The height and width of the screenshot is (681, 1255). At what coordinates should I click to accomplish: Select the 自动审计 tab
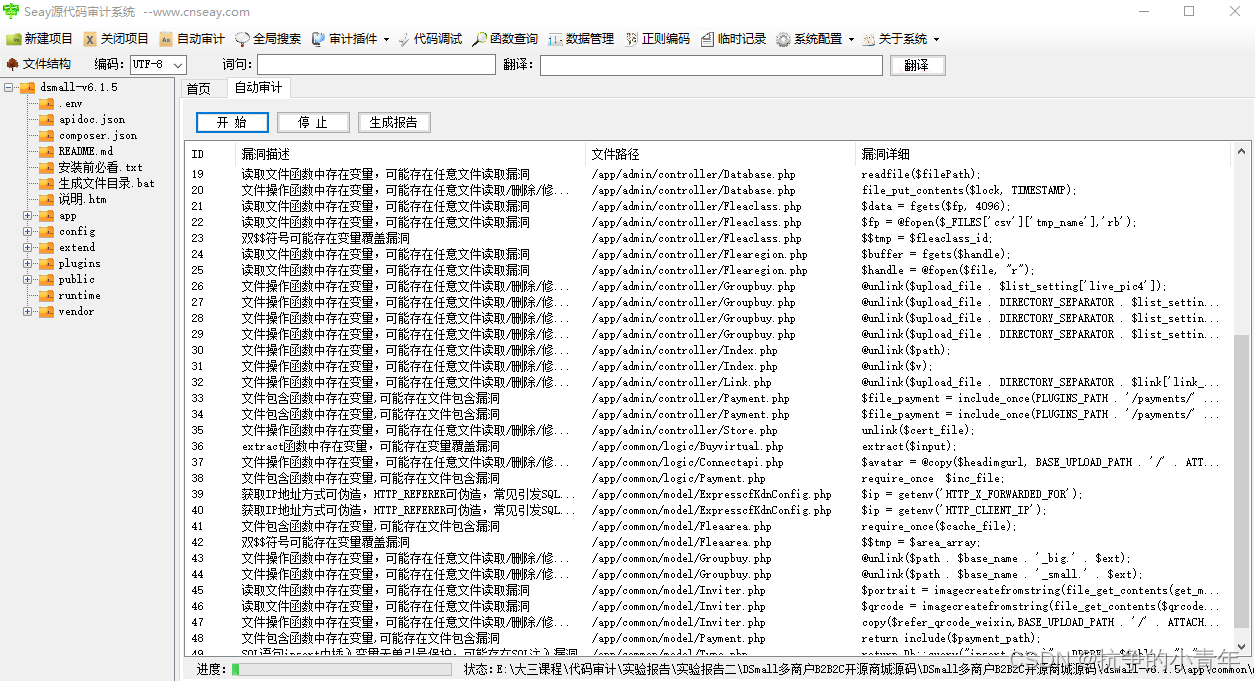pos(258,87)
